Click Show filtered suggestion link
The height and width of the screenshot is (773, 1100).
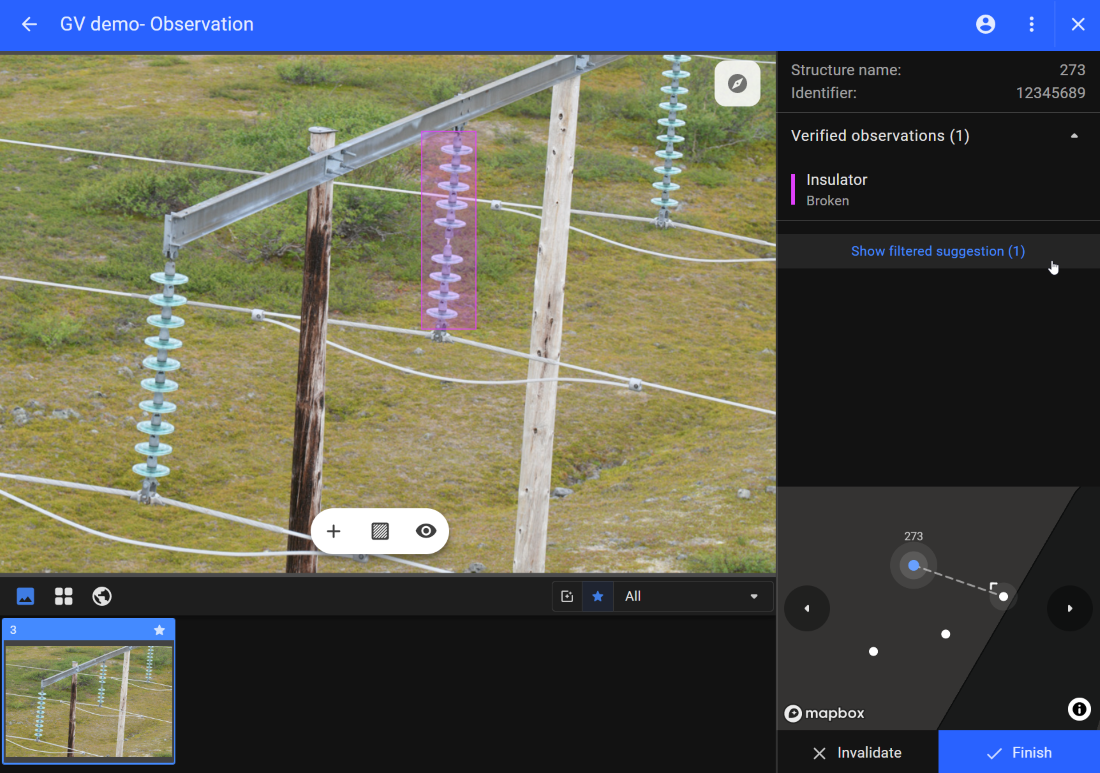937,251
